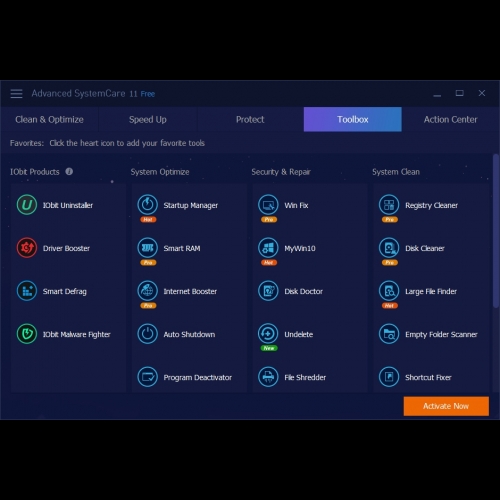The width and height of the screenshot is (500, 500).
Task: Click the Registry Cleaner text label
Action: click(x=431, y=205)
